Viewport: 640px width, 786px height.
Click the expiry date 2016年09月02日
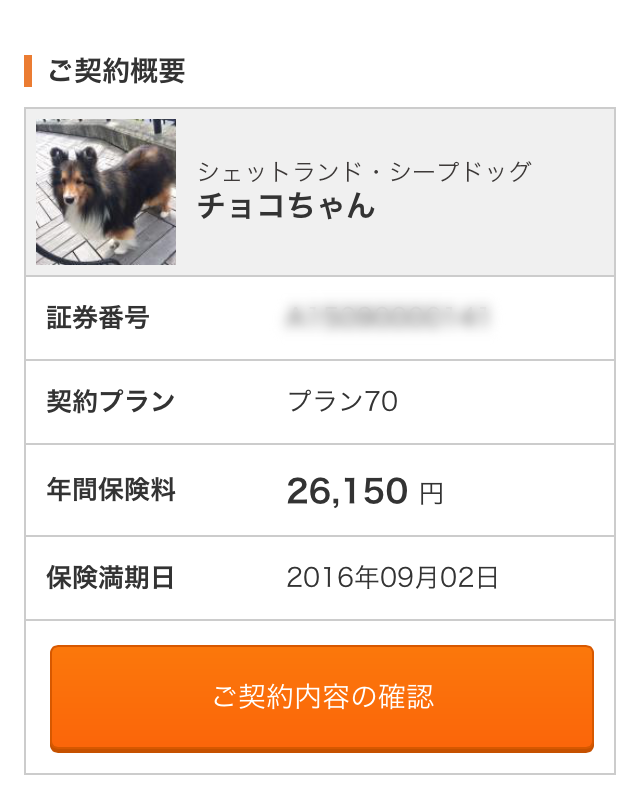(392, 577)
